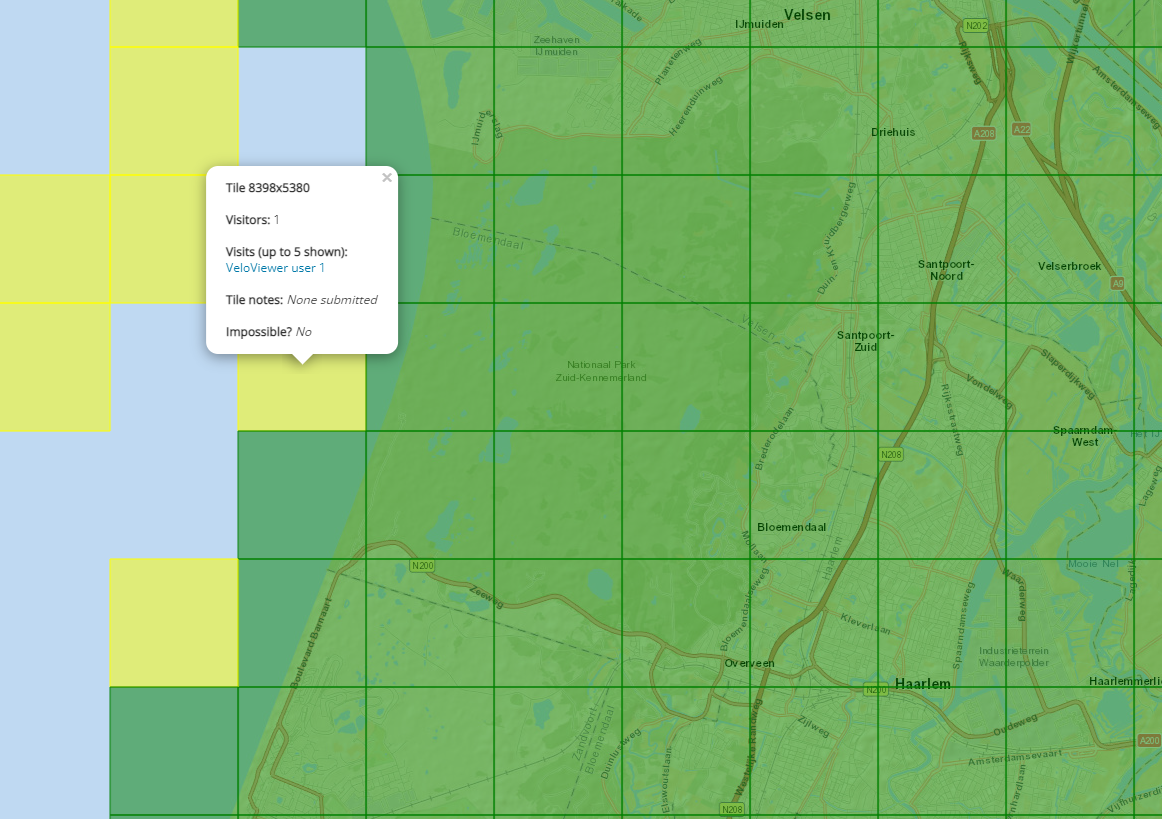Screen dimensions: 1162x819
Task: Open the VeloViewer user 1 link
Action: (275, 268)
